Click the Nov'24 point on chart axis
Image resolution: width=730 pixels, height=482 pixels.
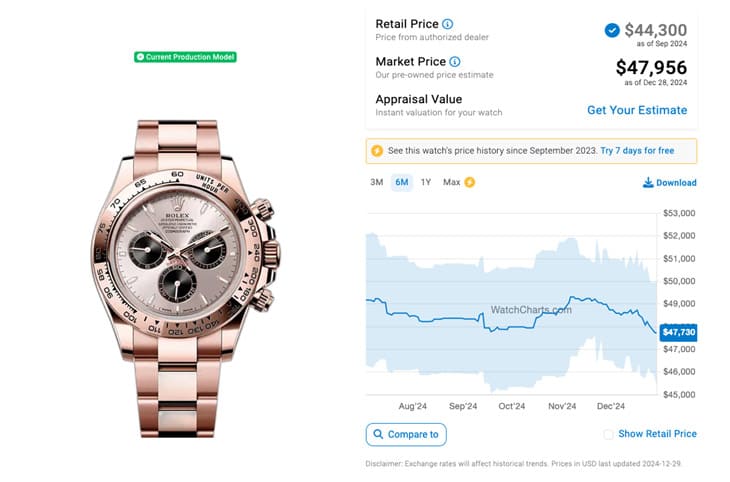click(x=562, y=407)
